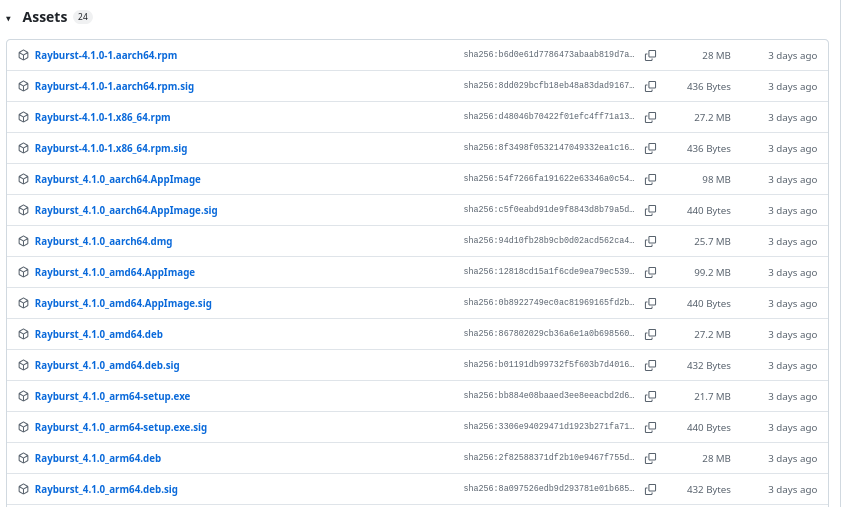Copy sha256 of Rayburst_4.1.0_amd64.AppImage.sig

(650, 303)
